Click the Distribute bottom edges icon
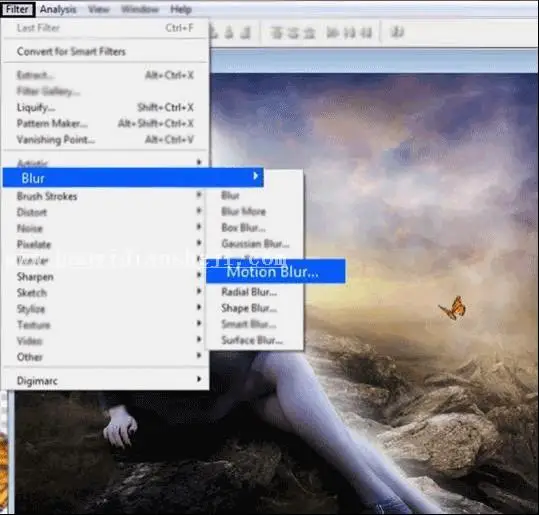The width and height of the screenshot is (539, 515). click(x=309, y=33)
